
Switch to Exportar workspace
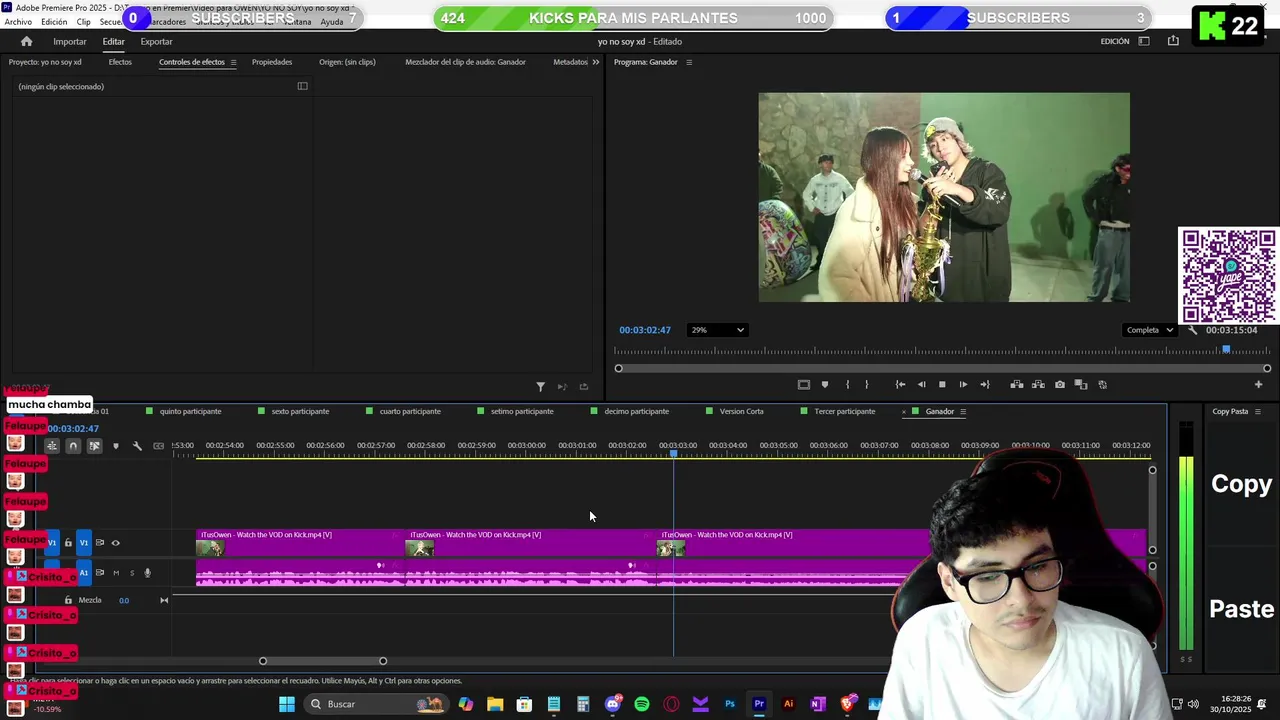[156, 41]
